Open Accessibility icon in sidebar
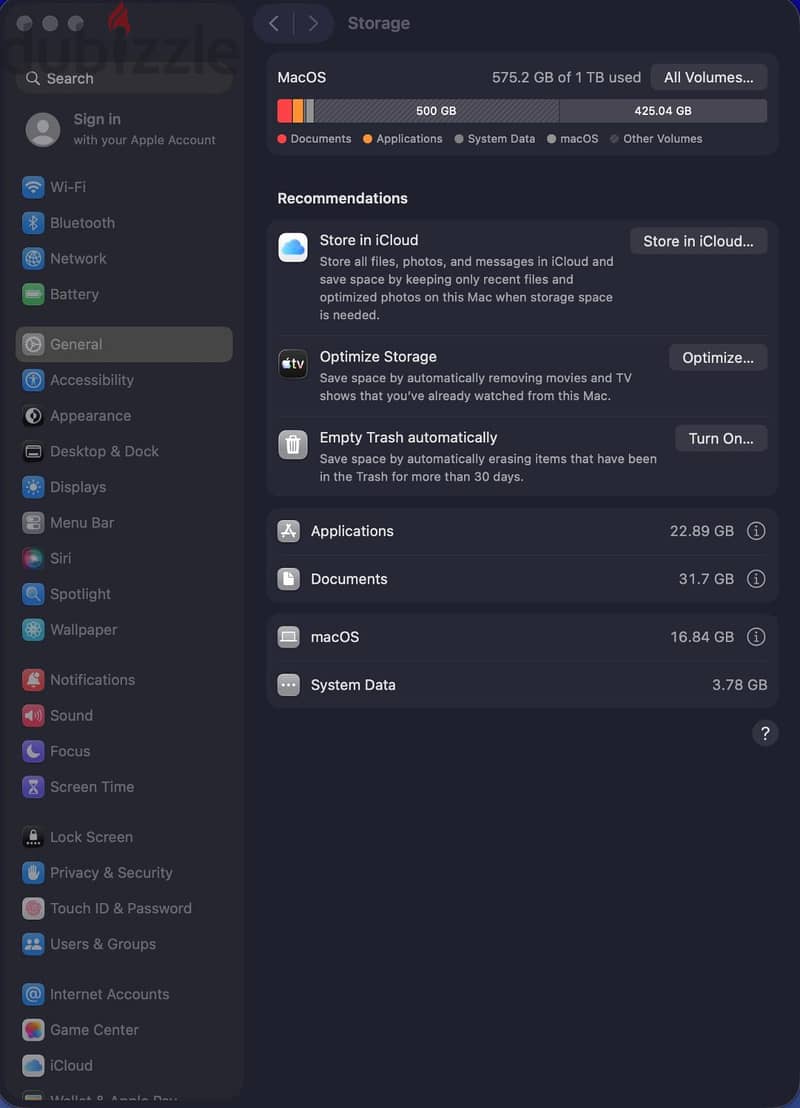Screen dimensions: 800x1108 pyautogui.click(x=33, y=380)
